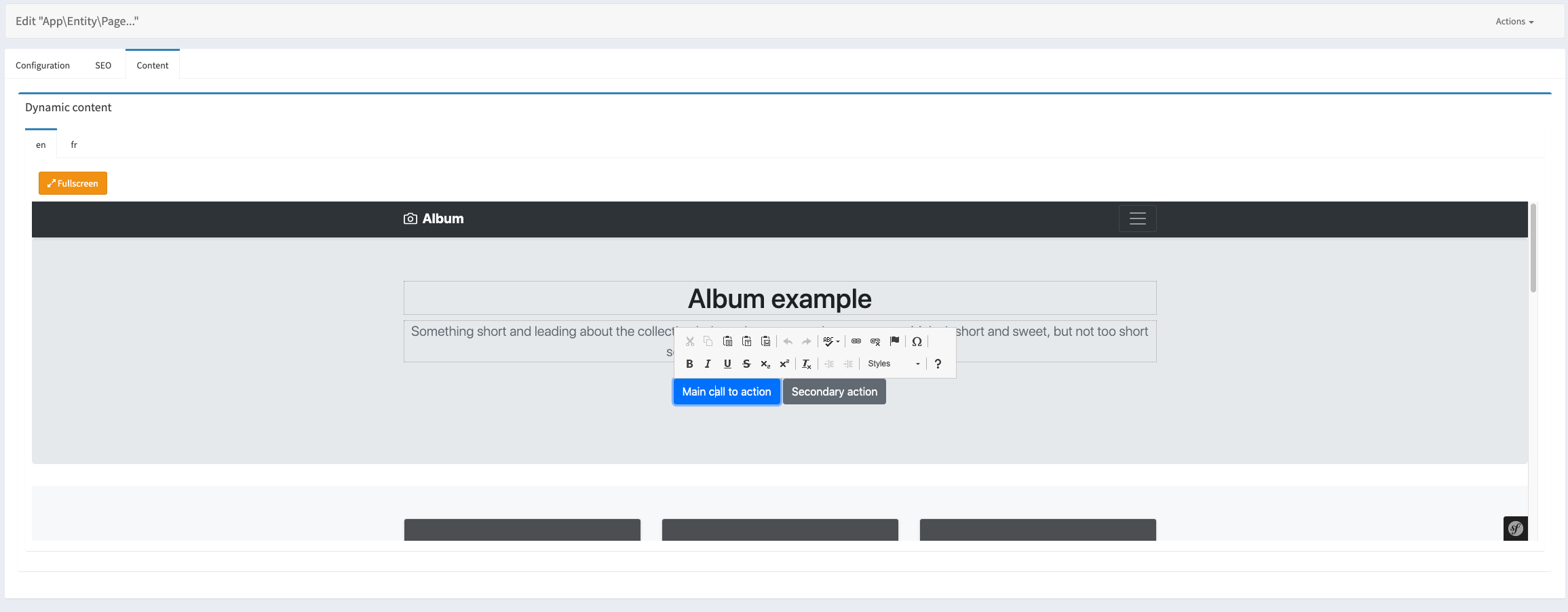
Task: Toggle bold formatting in editor toolbar
Action: point(689,364)
